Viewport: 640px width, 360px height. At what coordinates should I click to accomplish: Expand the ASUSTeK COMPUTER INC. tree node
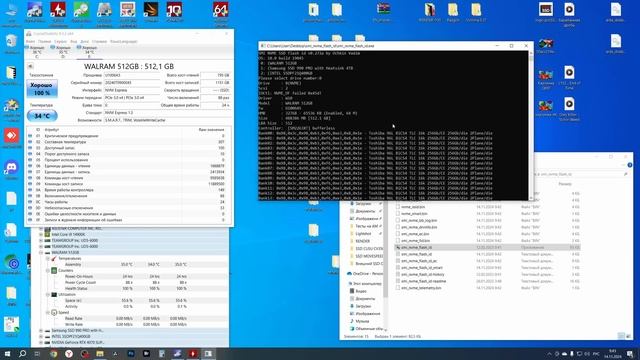click(x=41, y=229)
